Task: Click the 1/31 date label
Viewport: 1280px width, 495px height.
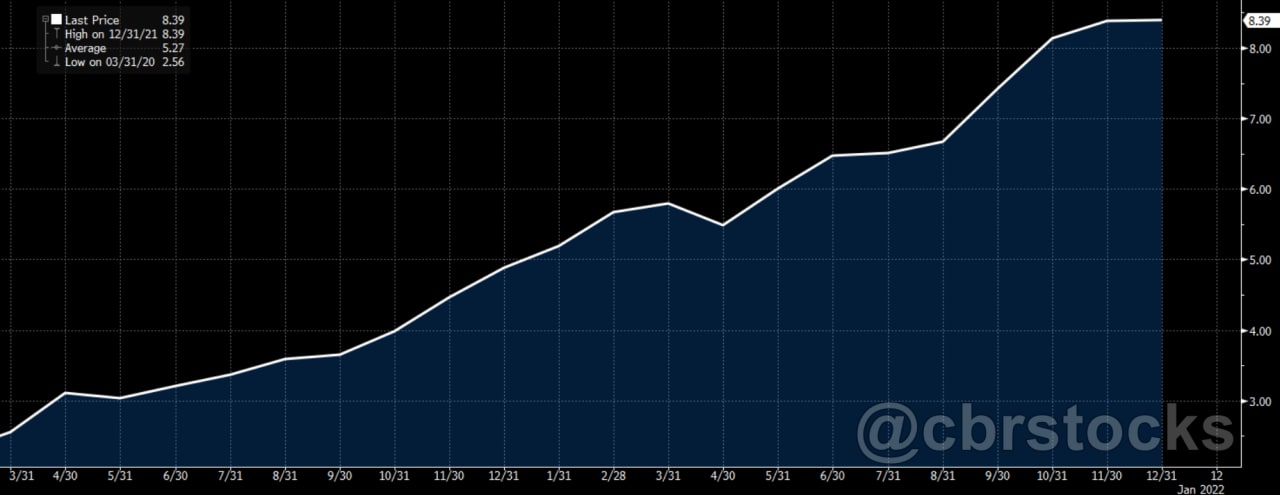Action: (559, 475)
